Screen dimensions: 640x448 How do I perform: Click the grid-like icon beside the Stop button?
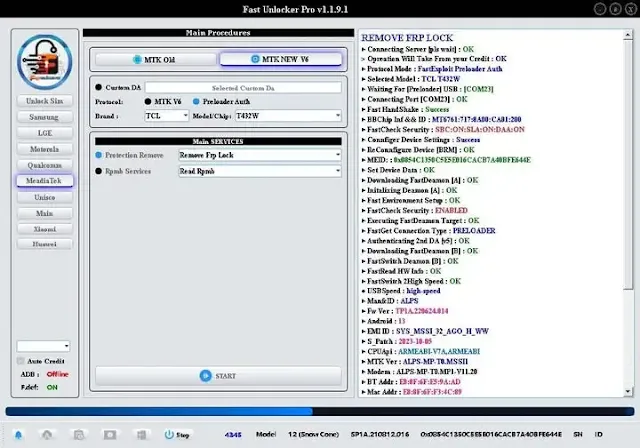142,435
